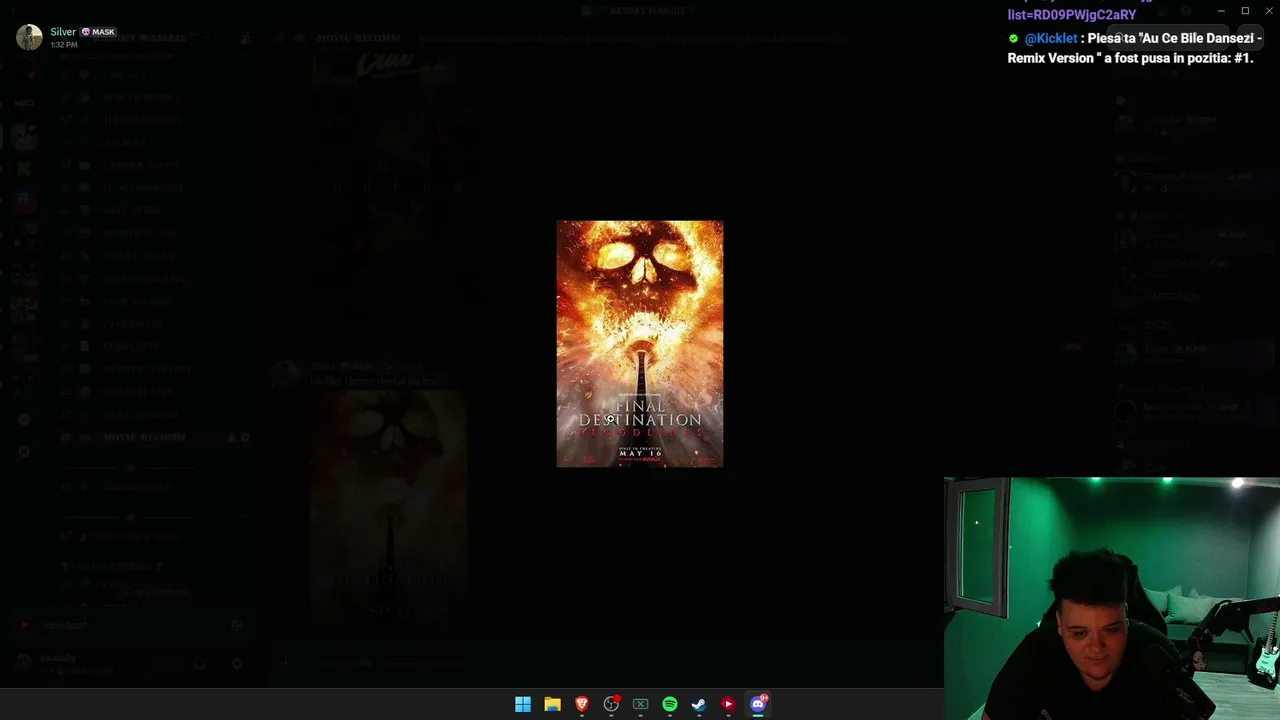
Task: Open the red play-button app in taskbar
Action: click(x=728, y=704)
